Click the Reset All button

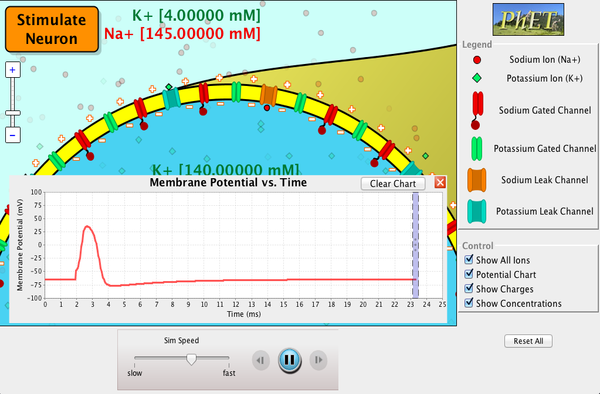pos(528,341)
